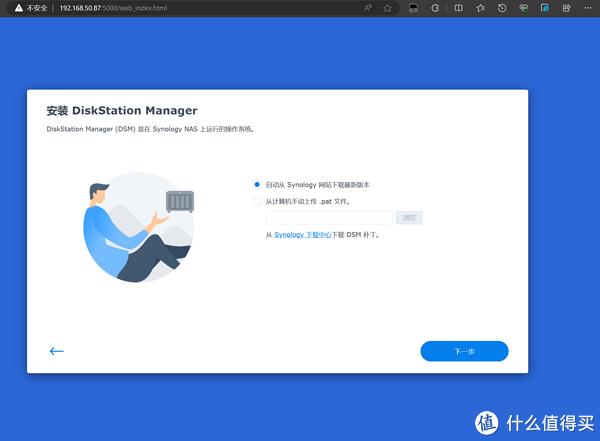Open the browser history clock icon
The image size is (600, 441).
tap(502, 8)
